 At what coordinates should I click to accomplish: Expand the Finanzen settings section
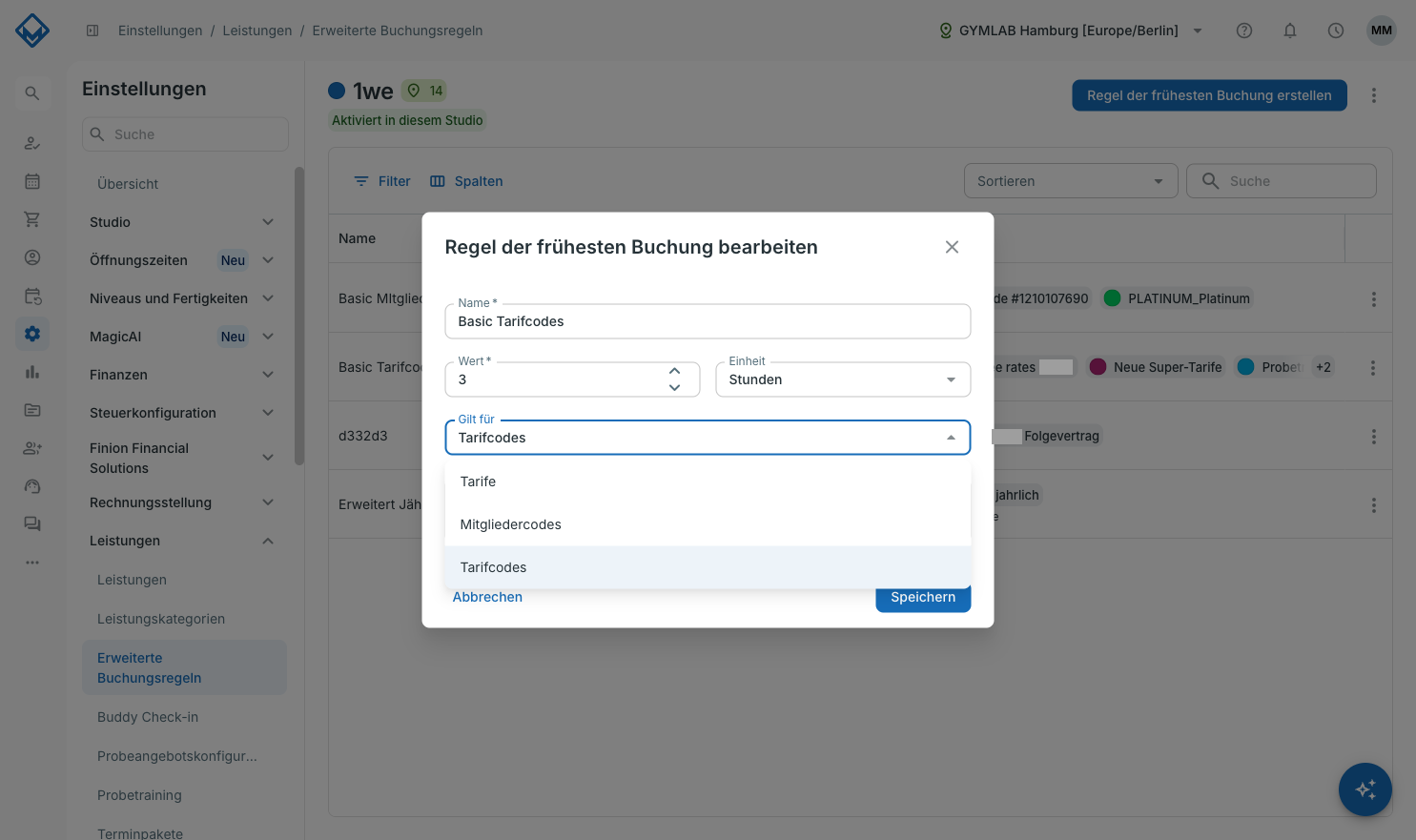pyautogui.click(x=181, y=375)
